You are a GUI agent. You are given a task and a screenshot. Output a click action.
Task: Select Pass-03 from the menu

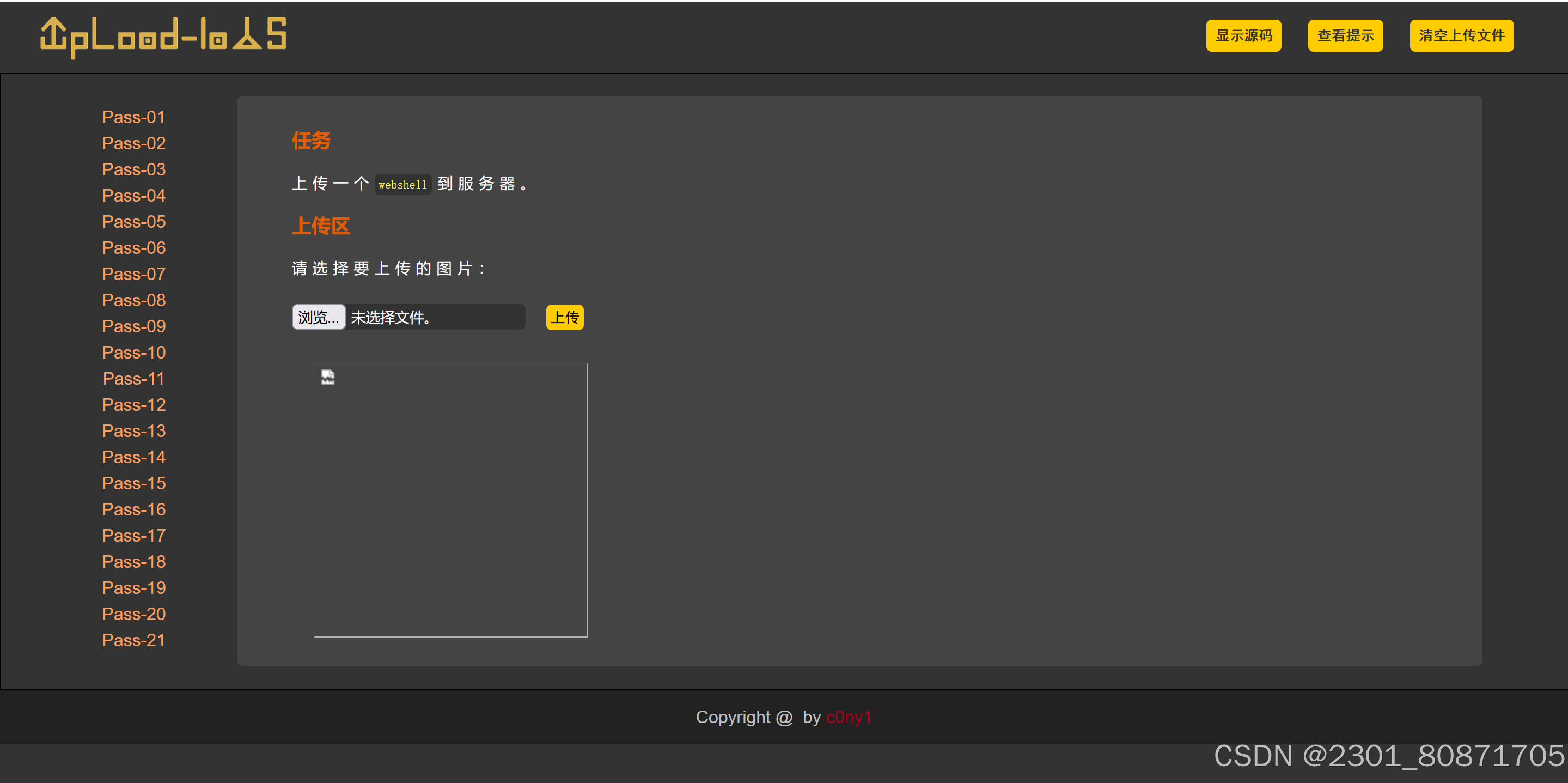(x=133, y=169)
